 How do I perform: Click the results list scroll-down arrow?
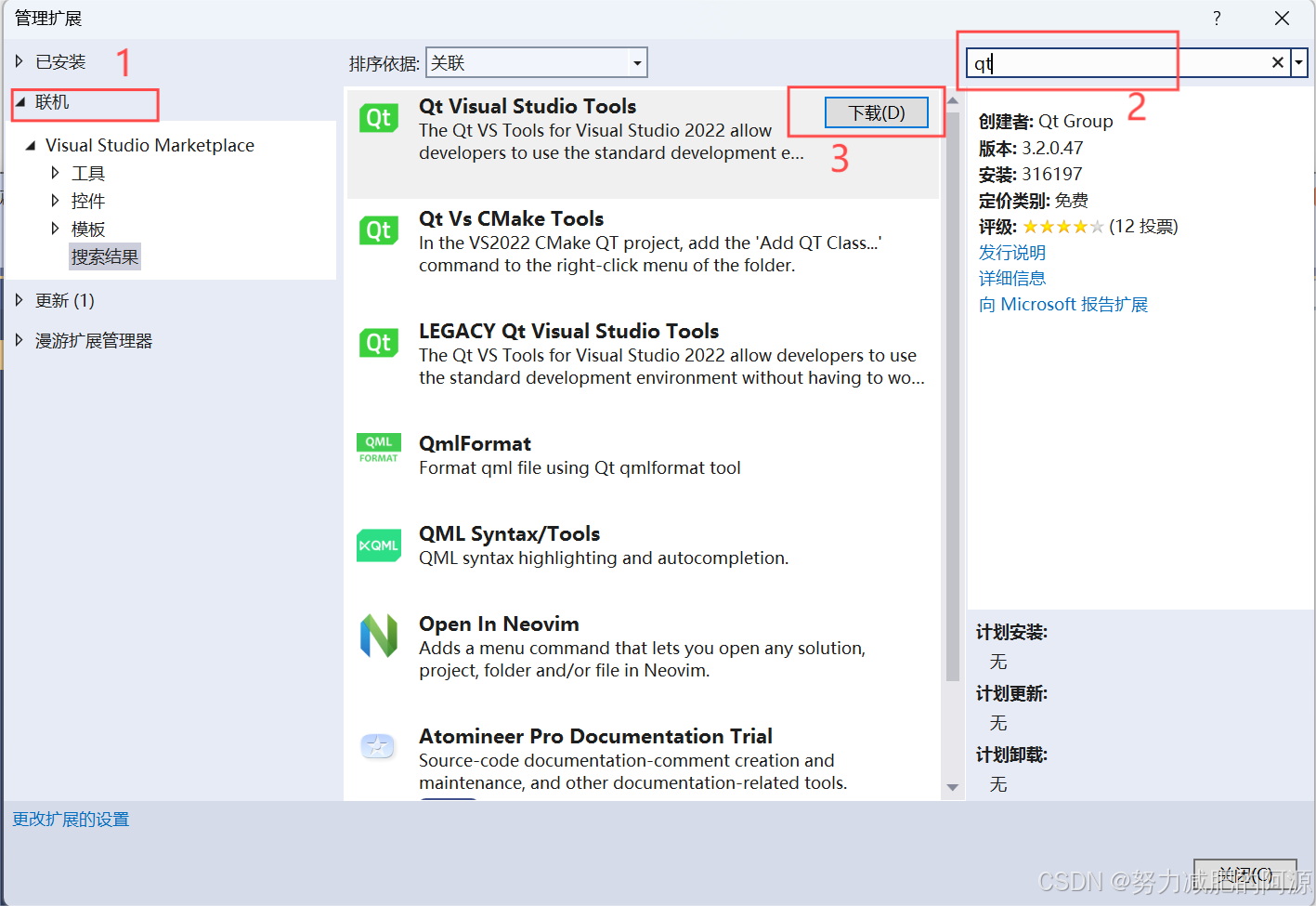point(952,787)
